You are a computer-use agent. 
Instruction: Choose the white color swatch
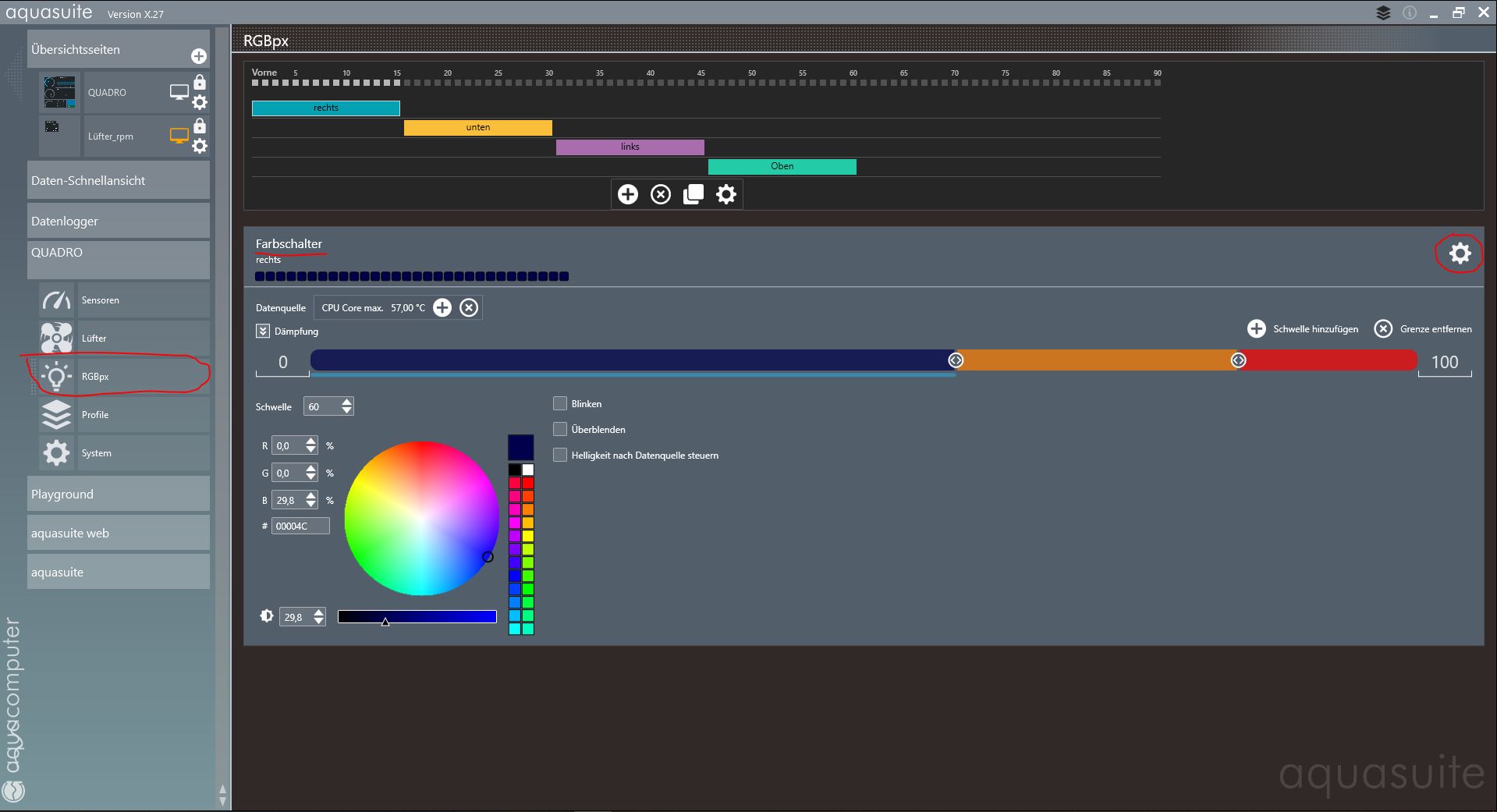click(x=528, y=470)
